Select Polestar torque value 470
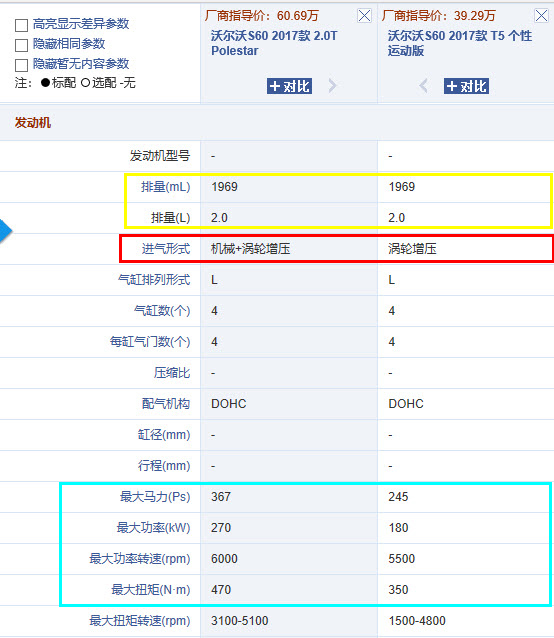The width and height of the screenshot is (554, 638). click(x=221, y=590)
